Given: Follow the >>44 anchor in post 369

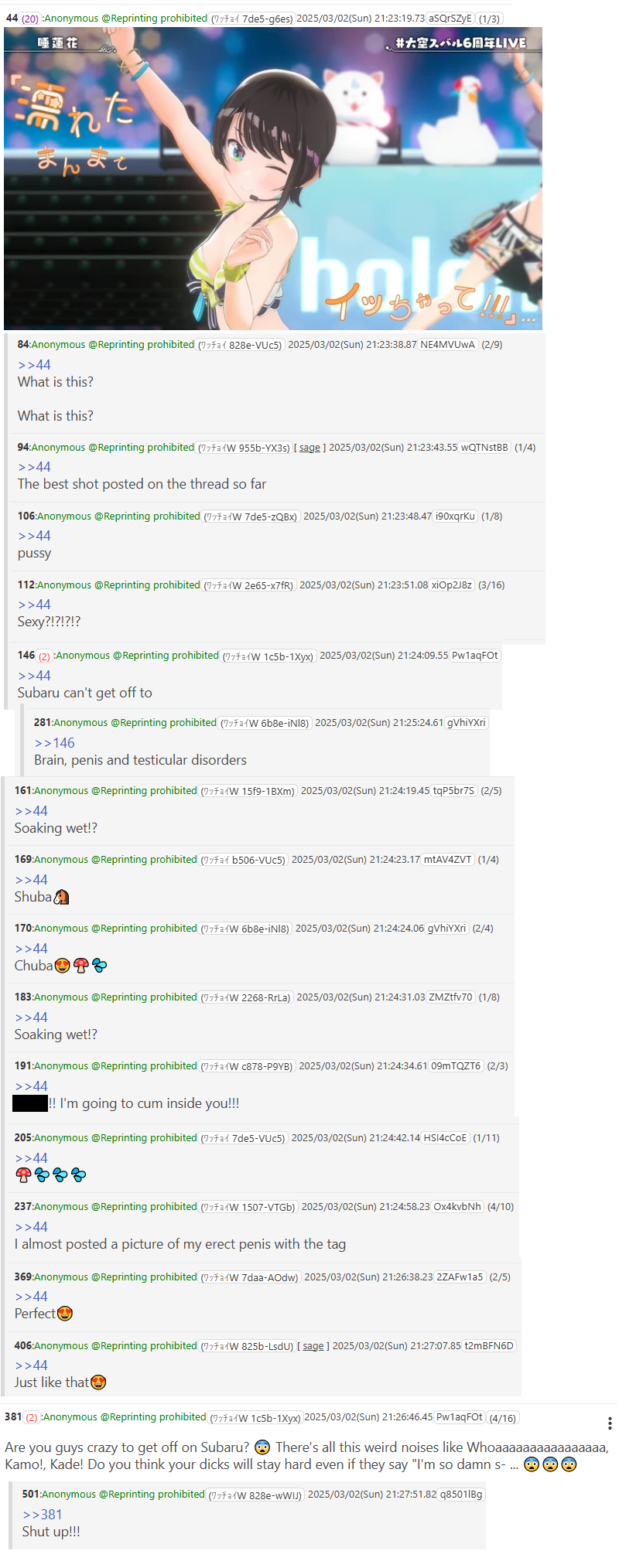Looking at the screenshot, I should pyautogui.click(x=31, y=1297).
